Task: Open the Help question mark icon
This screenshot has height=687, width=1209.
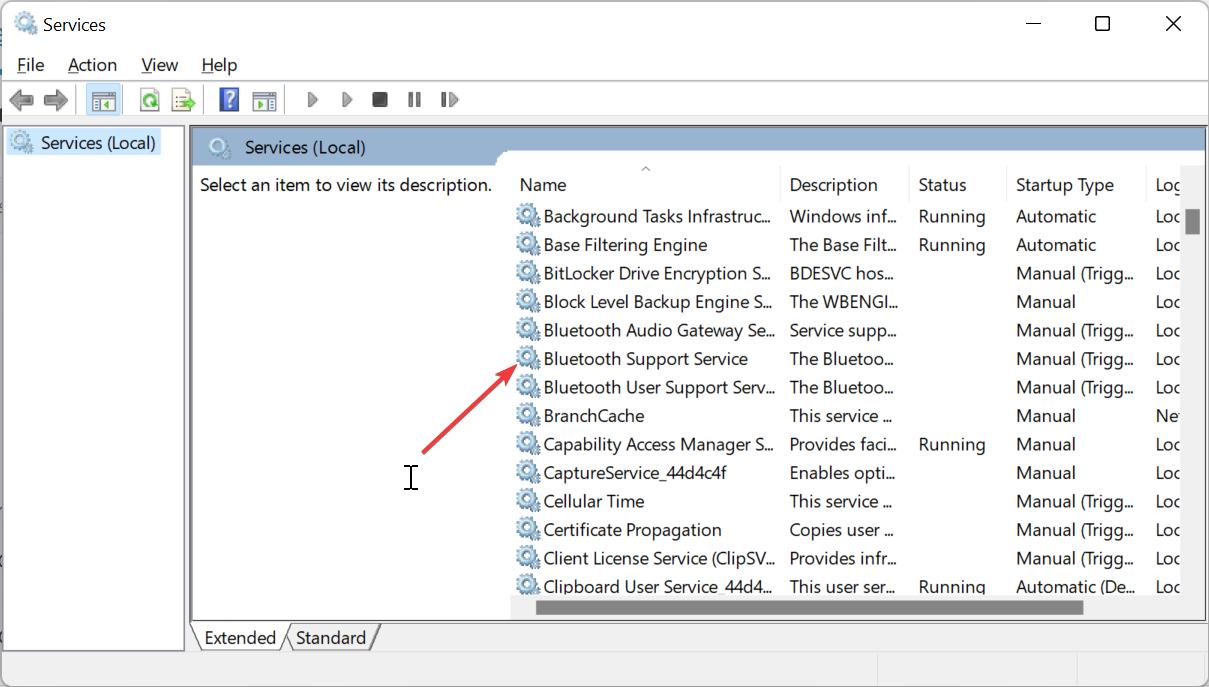Action: point(229,100)
